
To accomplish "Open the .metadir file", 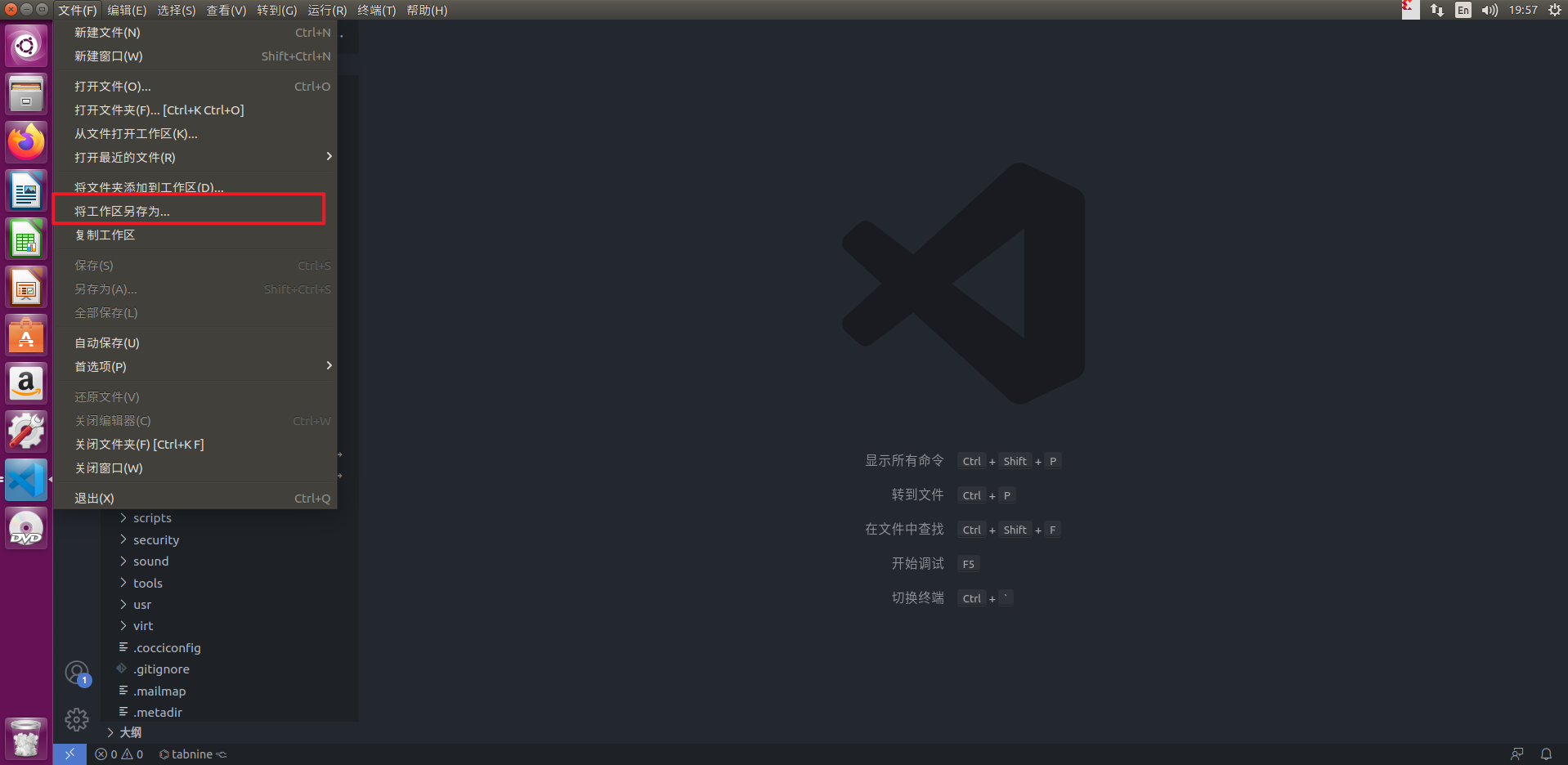I will click(x=158, y=713).
